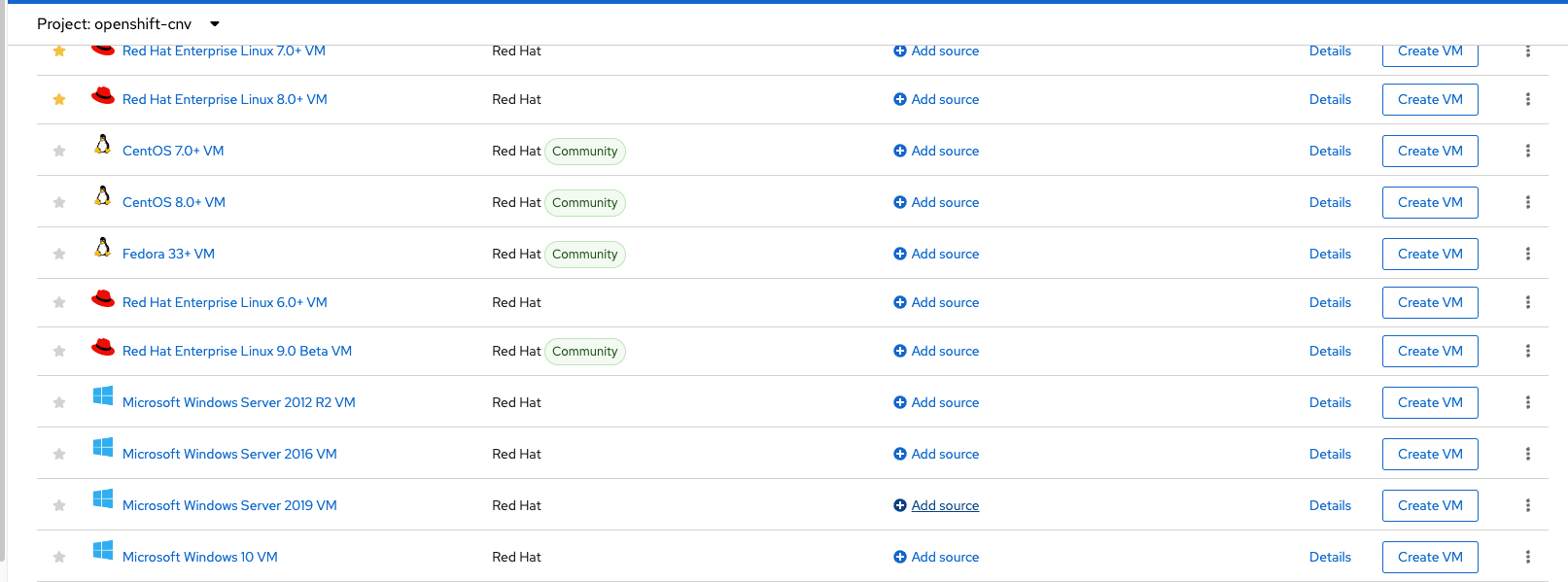Unfavorite the Red Hat Enterprise Linux 8.0+ VM star
1568x582 pixels.
(x=59, y=99)
